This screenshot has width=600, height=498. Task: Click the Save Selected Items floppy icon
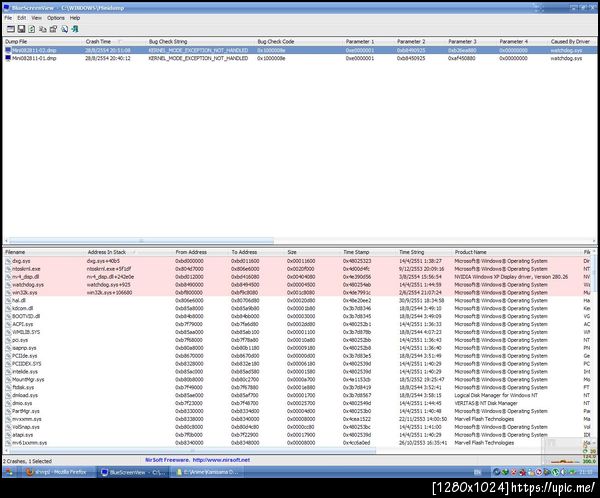coord(21,29)
